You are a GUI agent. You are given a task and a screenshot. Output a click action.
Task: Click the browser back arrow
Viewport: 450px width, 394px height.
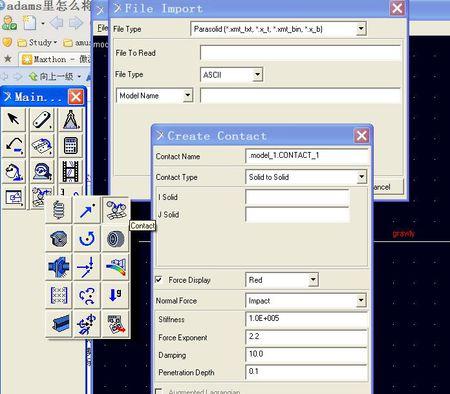click(x=56, y=23)
